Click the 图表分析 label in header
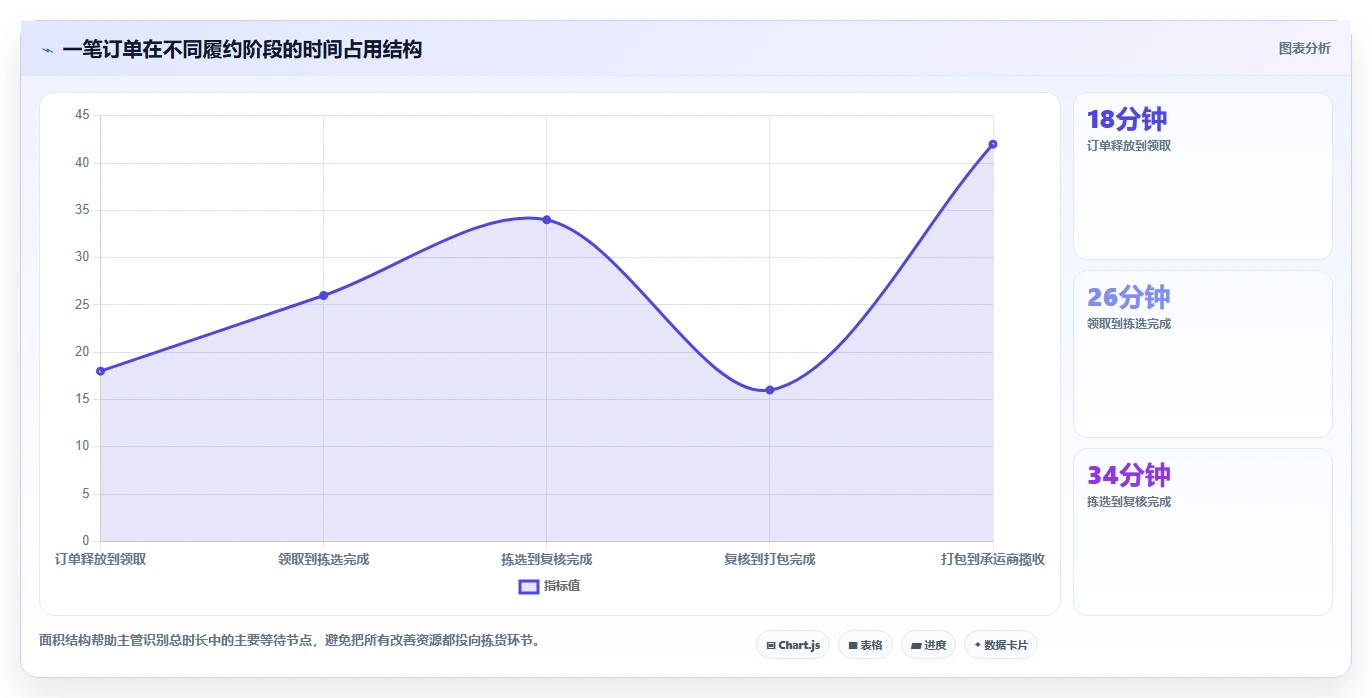Screen dimensions: 1372x698 click(1304, 48)
